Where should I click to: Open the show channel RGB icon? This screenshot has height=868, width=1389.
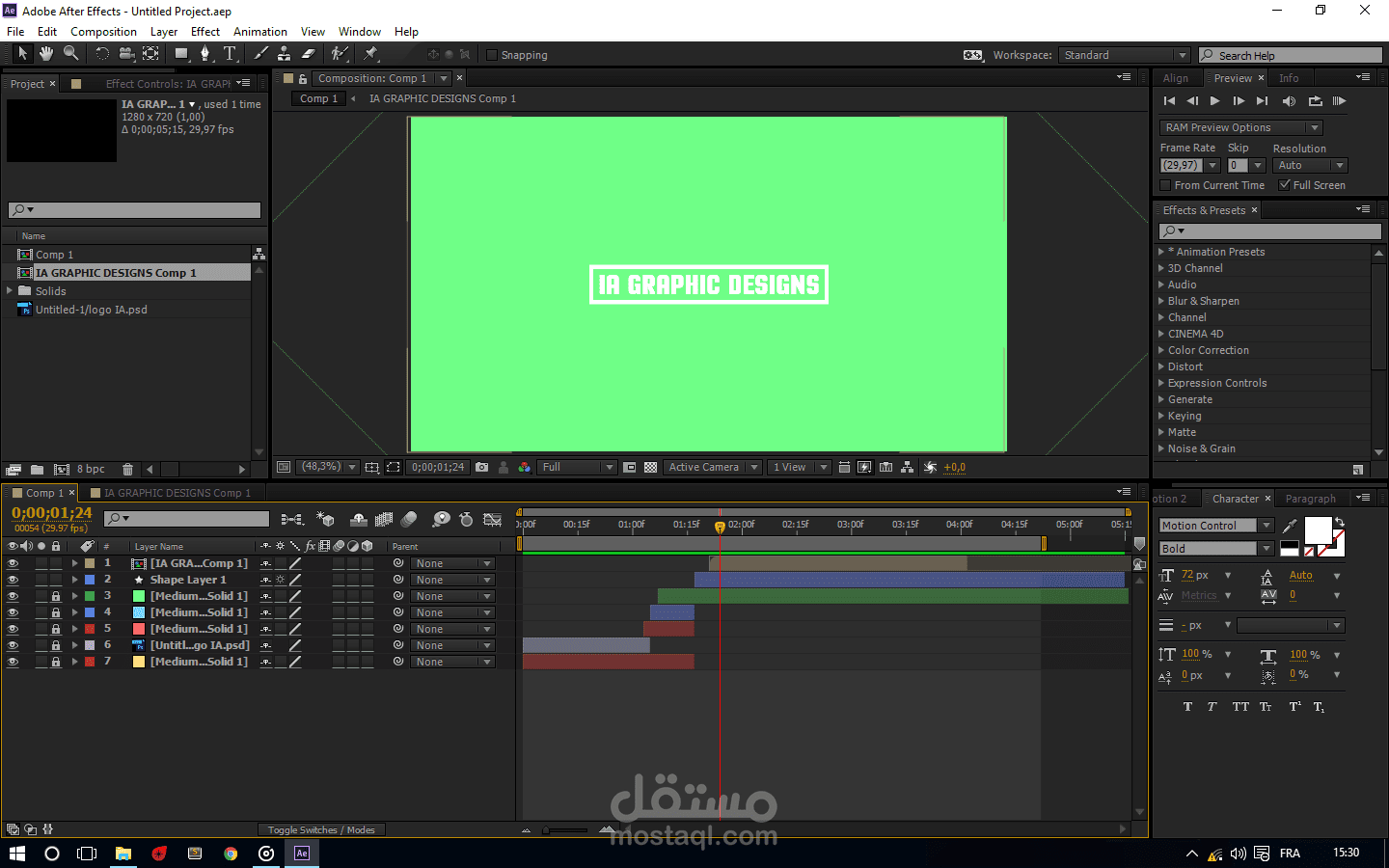click(524, 467)
